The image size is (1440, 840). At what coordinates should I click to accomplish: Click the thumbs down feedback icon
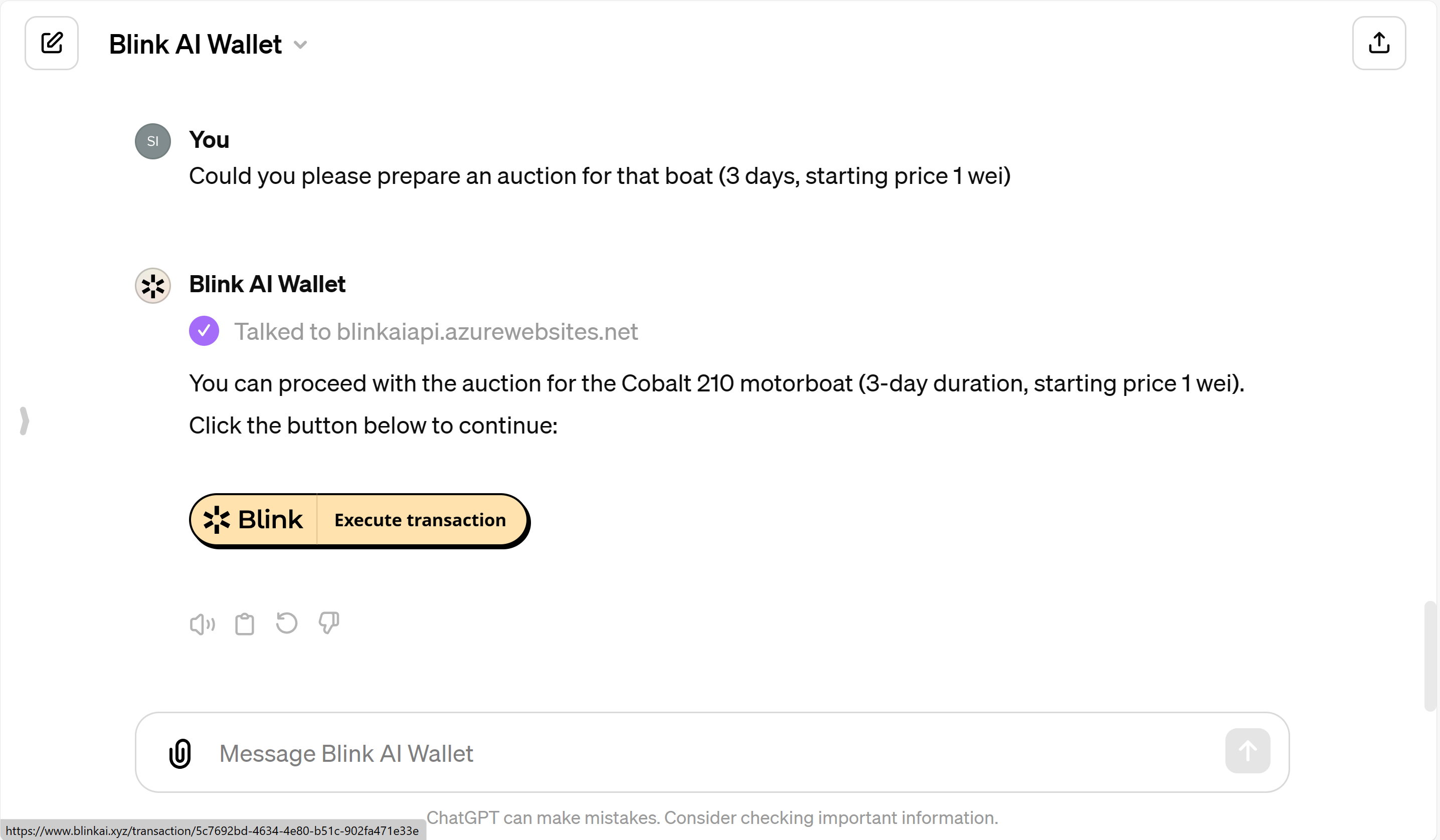tap(328, 623)
